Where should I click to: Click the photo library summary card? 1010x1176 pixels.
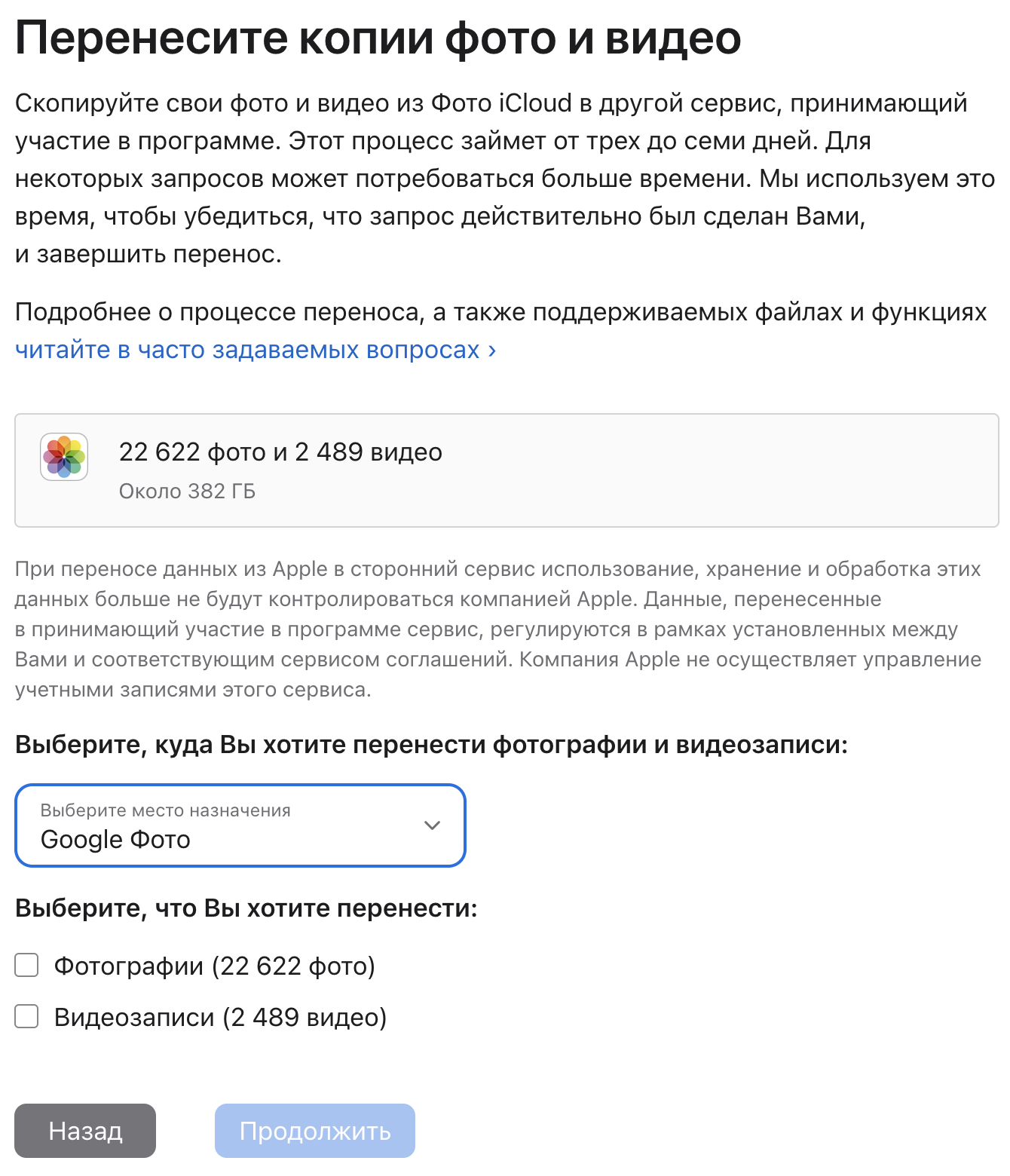(507, 470)
